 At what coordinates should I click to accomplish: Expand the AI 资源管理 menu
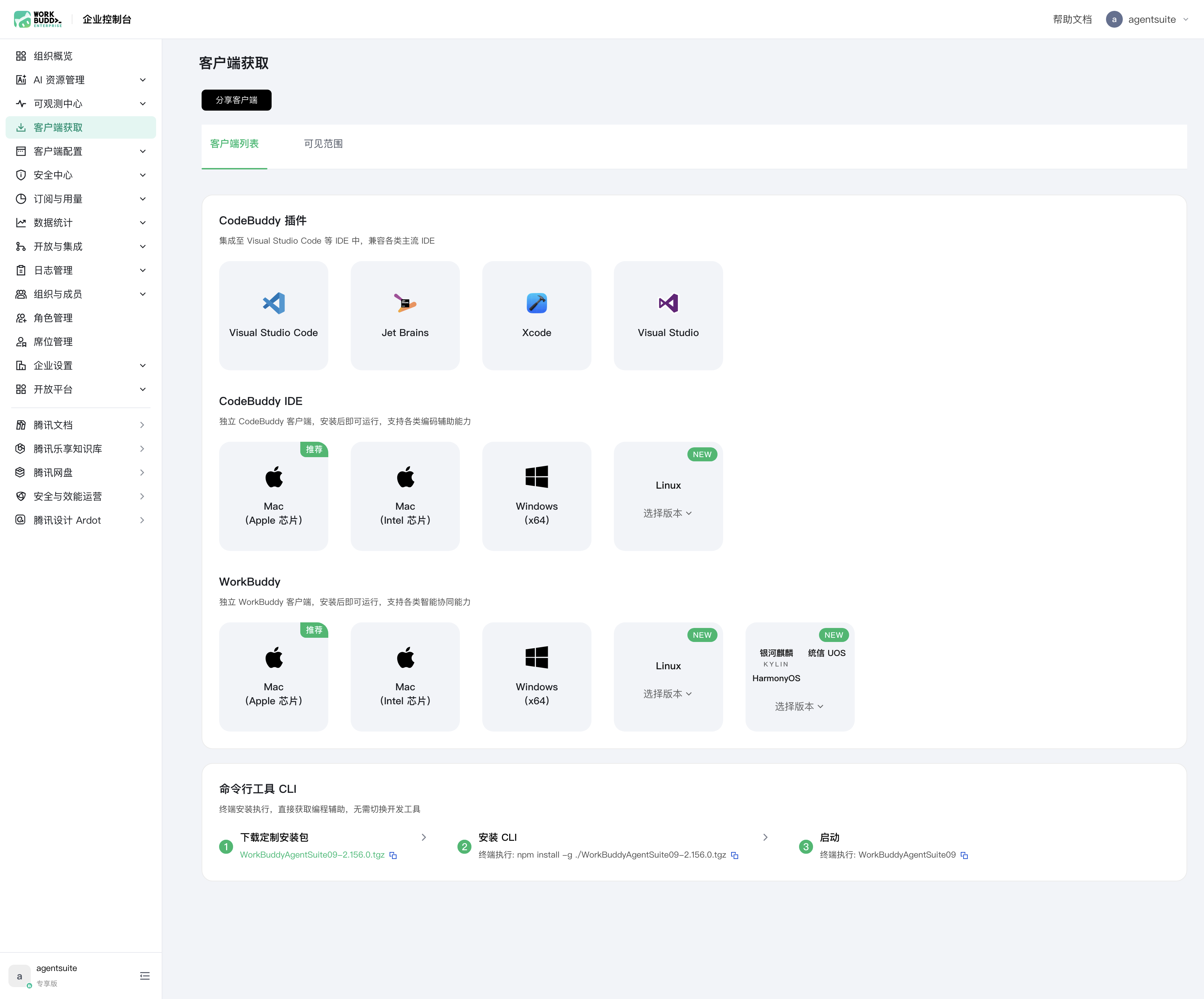(80, 80)
